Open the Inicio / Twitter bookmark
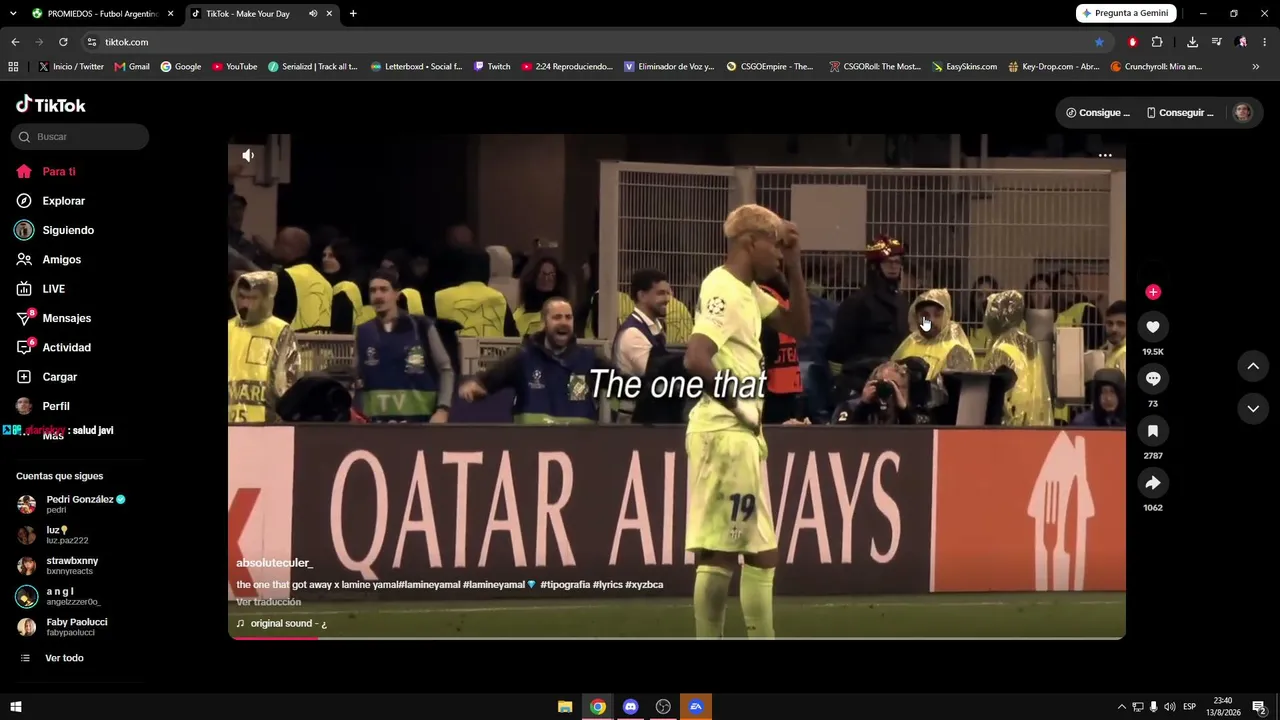Screen dimensions: 1280x720 (x=71, y=67)
